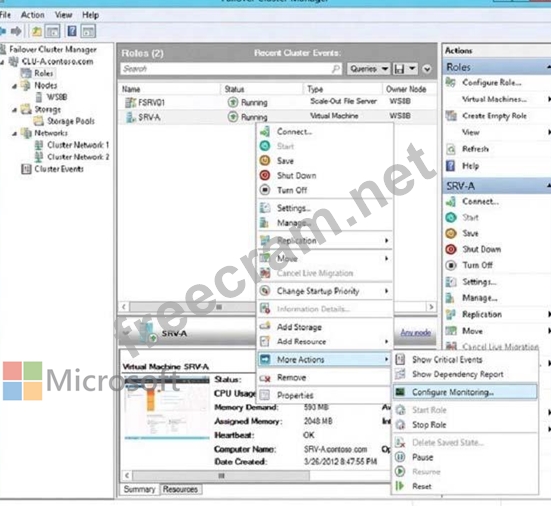Click the Settings icon in context menu
Image resolution: width=551 pixels, height=506 pixels.
coord(265,208)
